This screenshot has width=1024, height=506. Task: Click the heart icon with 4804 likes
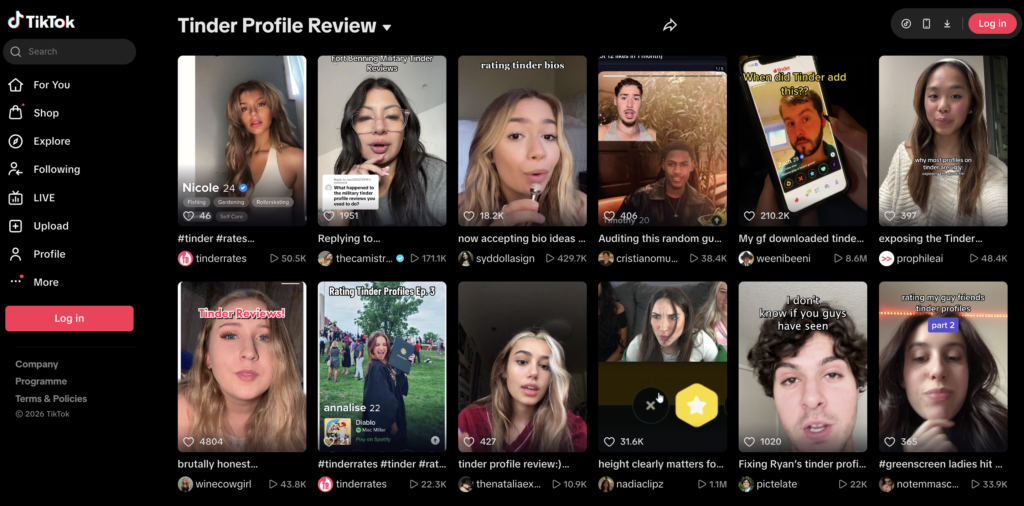point(188,442)
